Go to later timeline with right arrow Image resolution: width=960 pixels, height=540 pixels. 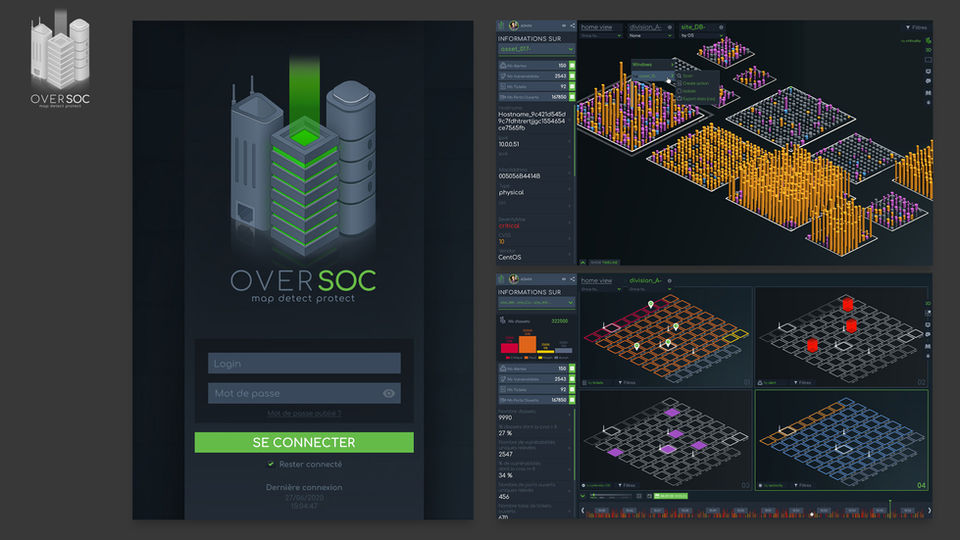click(x=929, y=510)
